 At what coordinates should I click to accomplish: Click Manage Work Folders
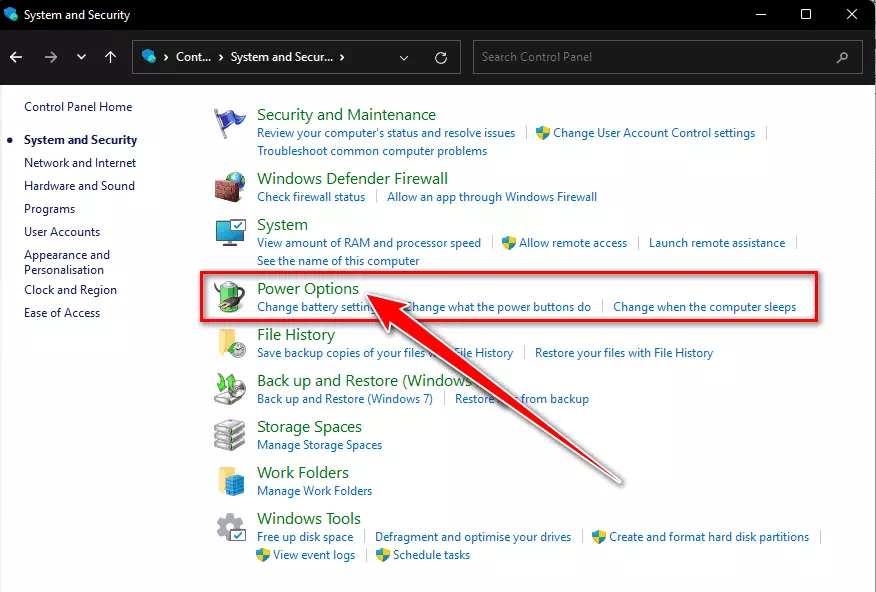tap(315, 491)
